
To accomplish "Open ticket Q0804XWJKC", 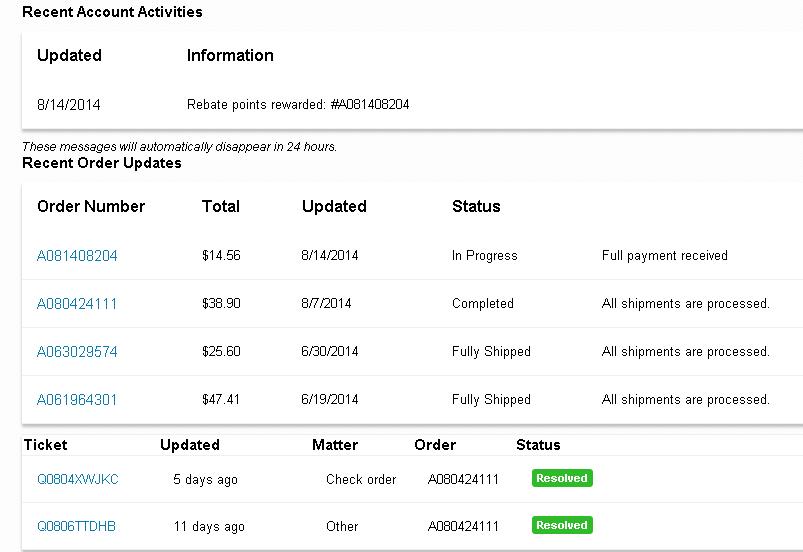I will 77,479.
